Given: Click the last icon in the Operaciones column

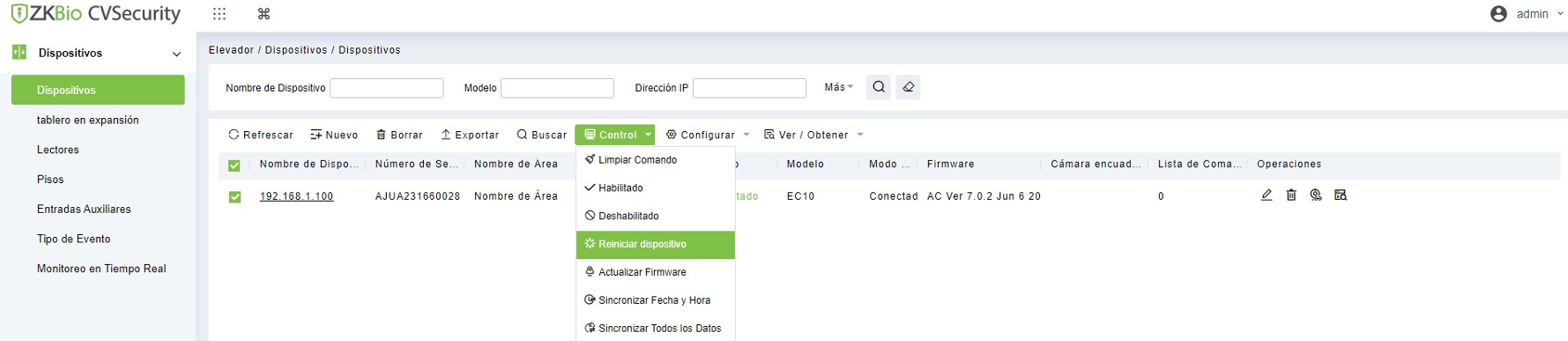Looking at the screenshot, I should [x=1341, y=195].
